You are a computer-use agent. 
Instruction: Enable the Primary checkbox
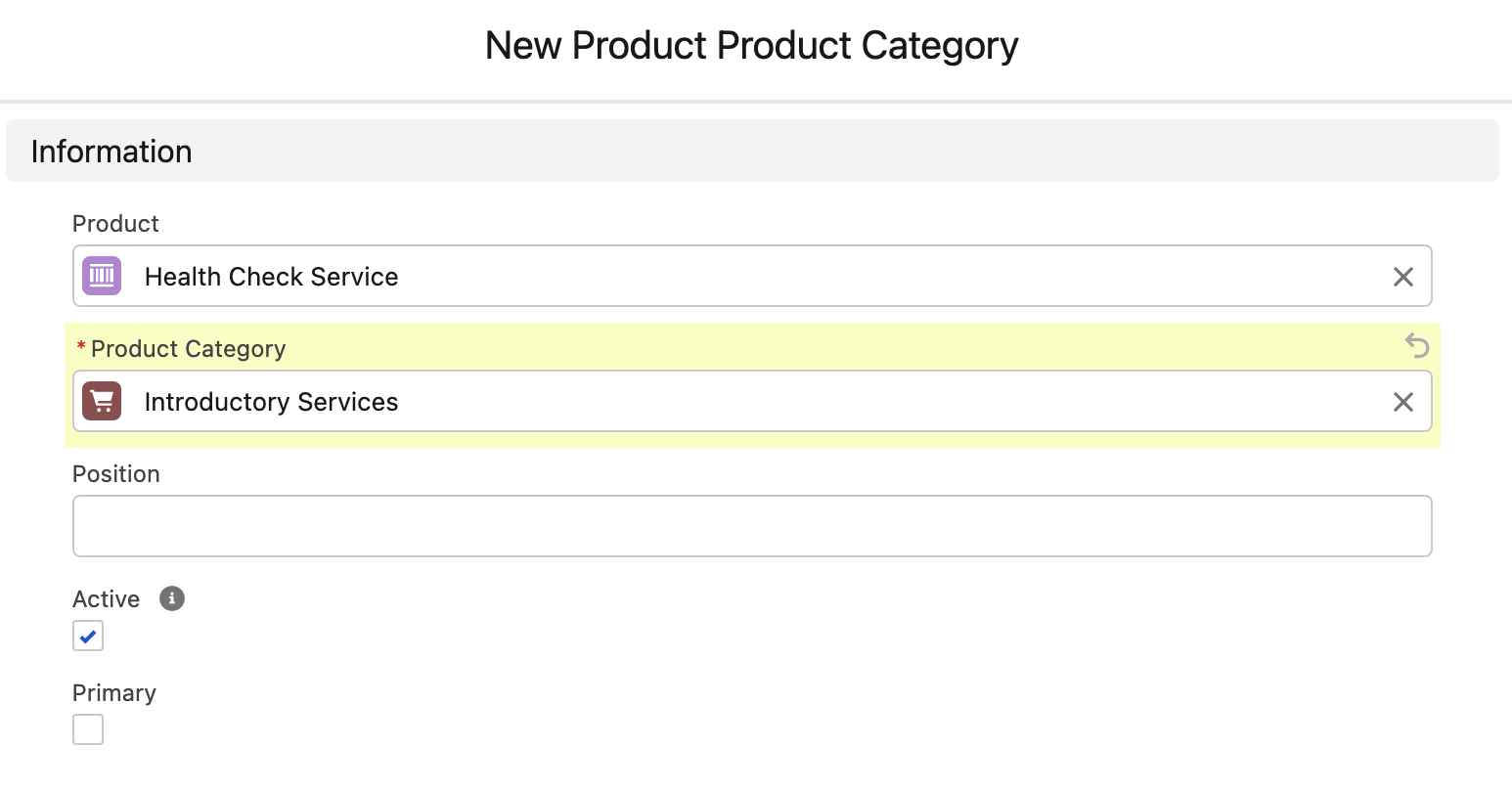click(x=88, y=729)
